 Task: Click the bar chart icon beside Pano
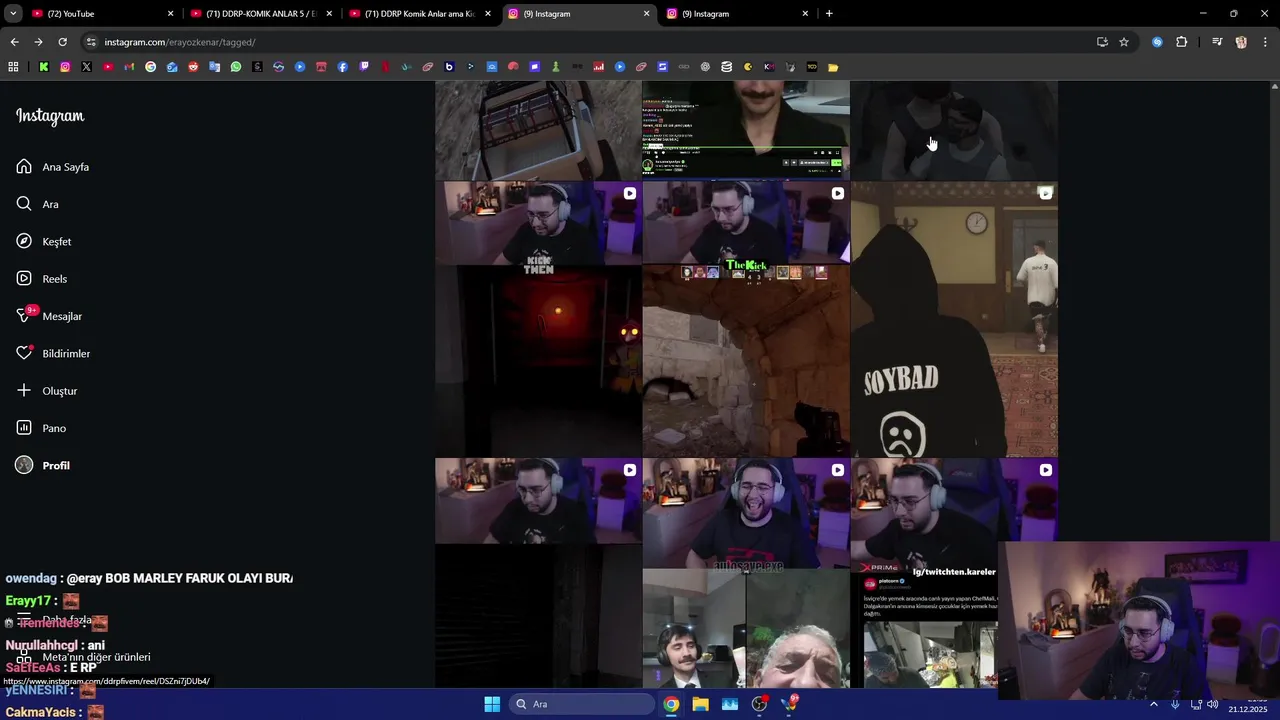pos(24,428)
